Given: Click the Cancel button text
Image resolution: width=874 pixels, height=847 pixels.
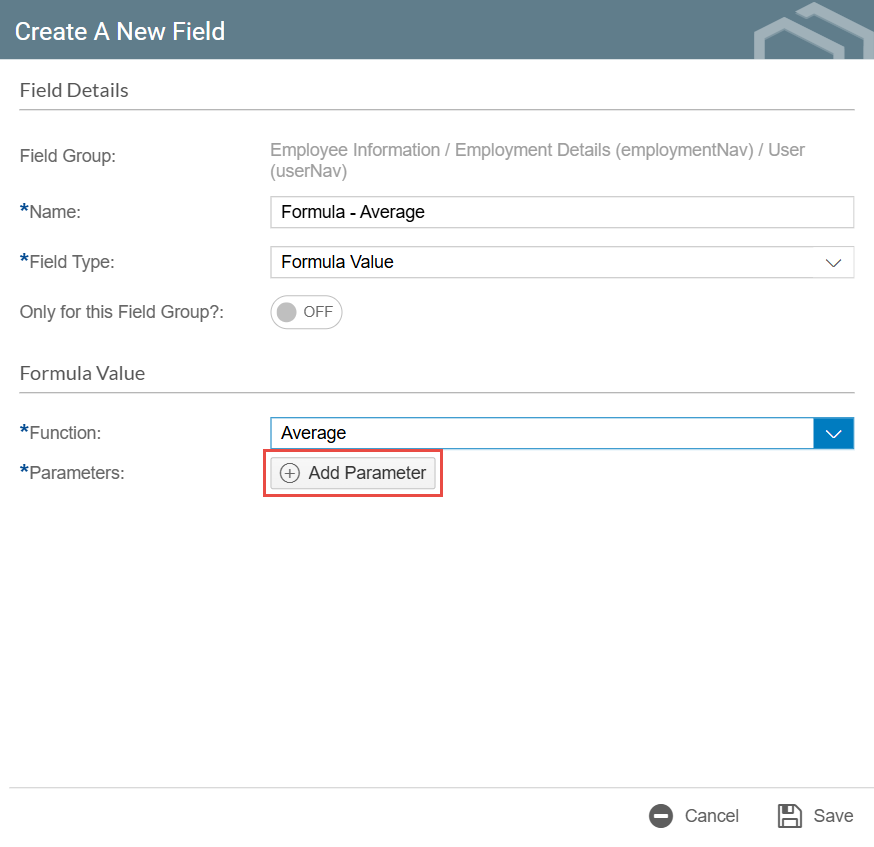Looking at the screenshot, I should pos(711,816).
